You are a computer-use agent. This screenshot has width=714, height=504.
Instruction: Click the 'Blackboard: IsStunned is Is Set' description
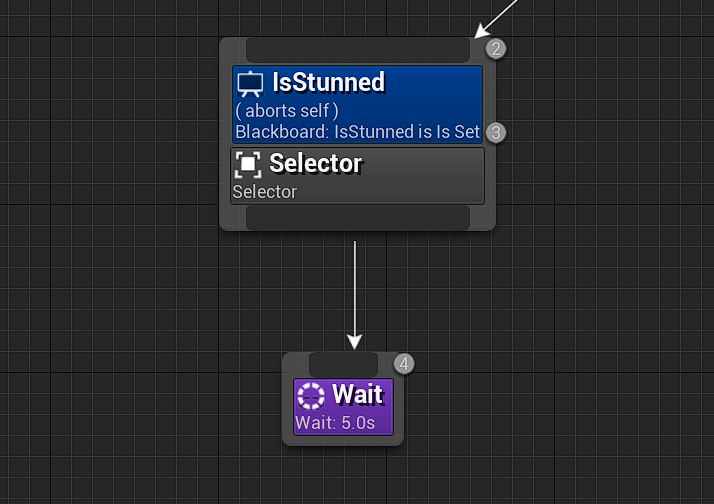coord(357,132)
